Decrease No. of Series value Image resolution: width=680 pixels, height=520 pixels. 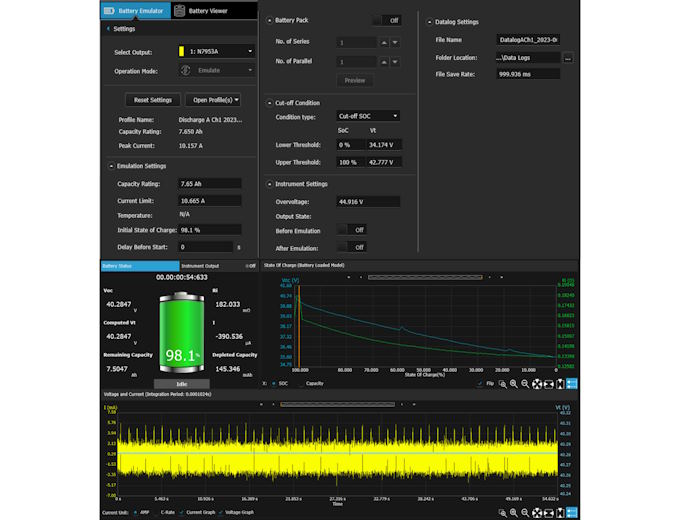tap(395, 43)
